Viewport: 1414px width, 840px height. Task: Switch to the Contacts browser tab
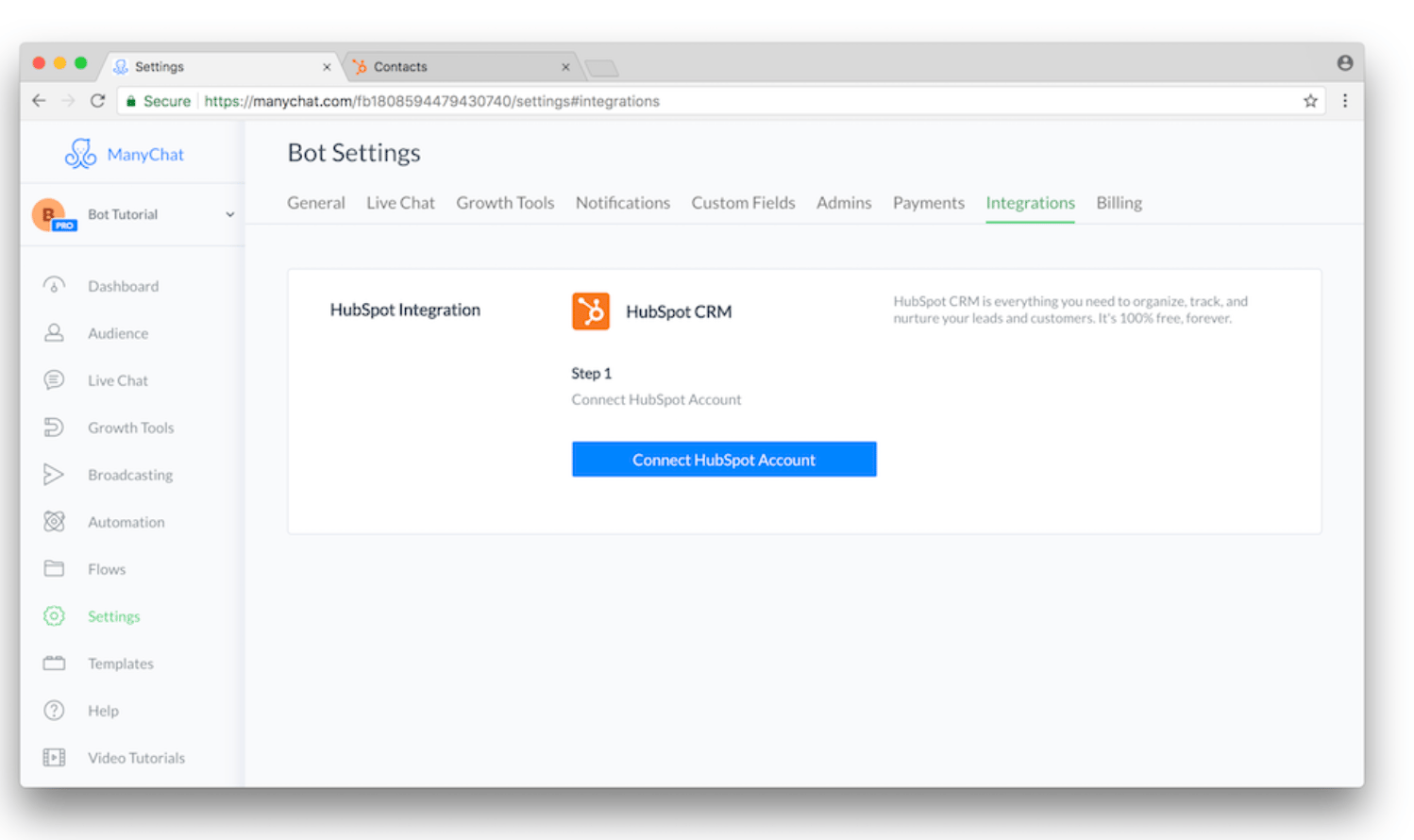pyautogui.click(x=461, y=67)
